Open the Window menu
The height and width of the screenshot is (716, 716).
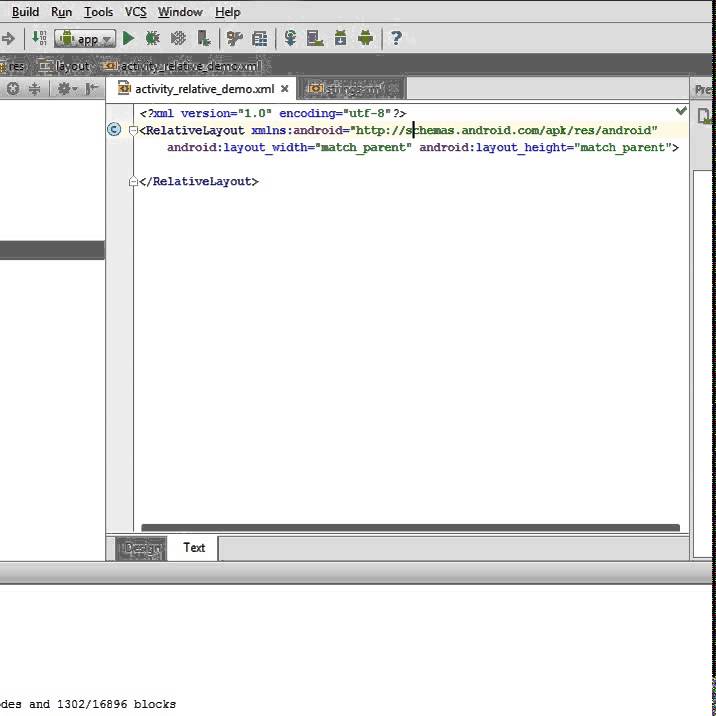click(180, 12)
